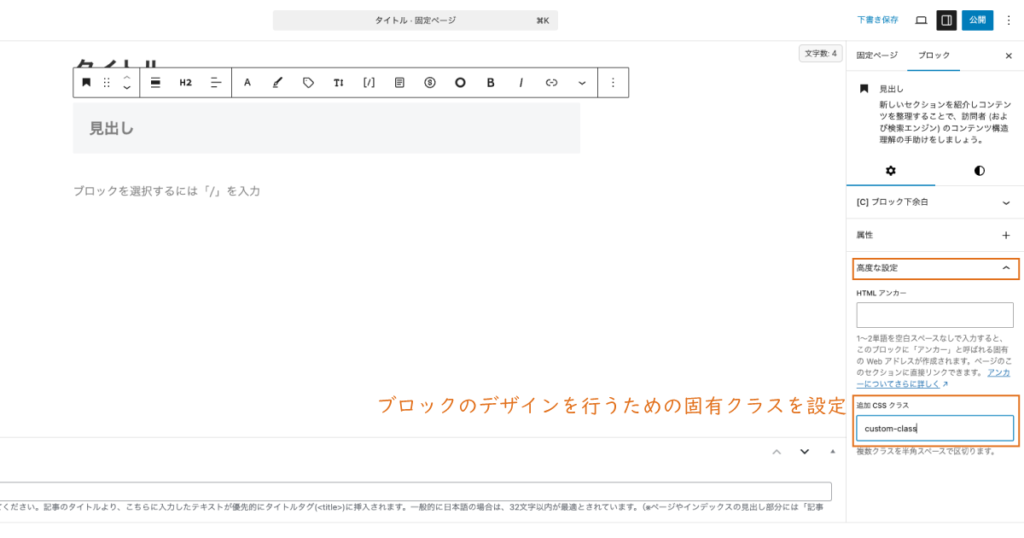Insert a link using chain icon
Image resolution: width=1024 pixels, height=538 pixels.
[x=551, y=82]
